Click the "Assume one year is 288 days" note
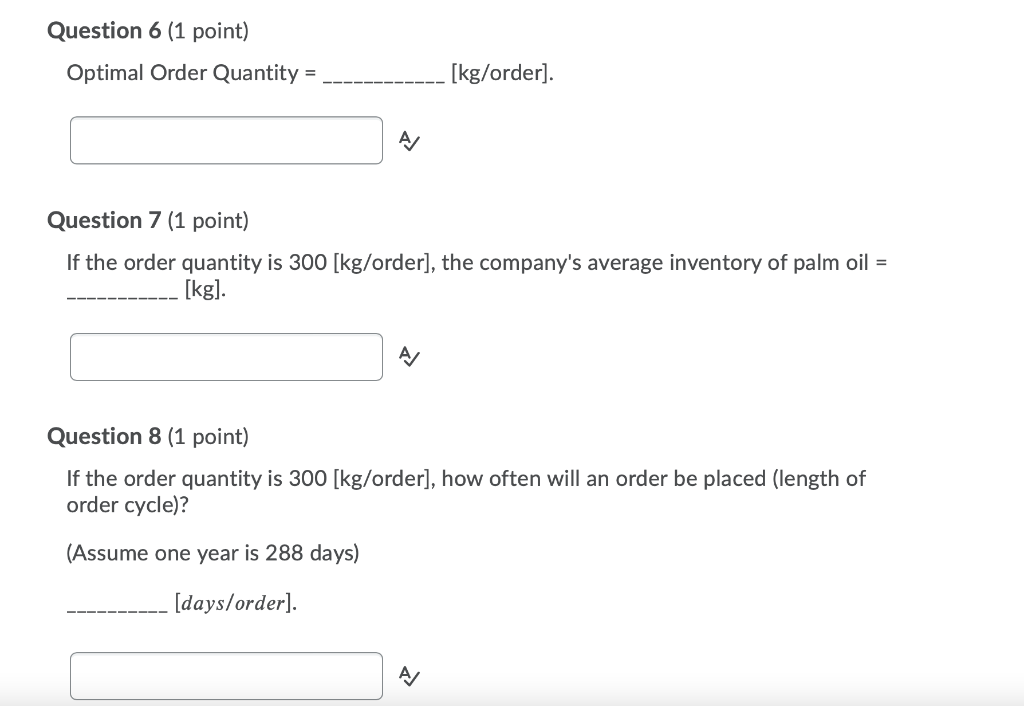 click(x=212, y=553)
